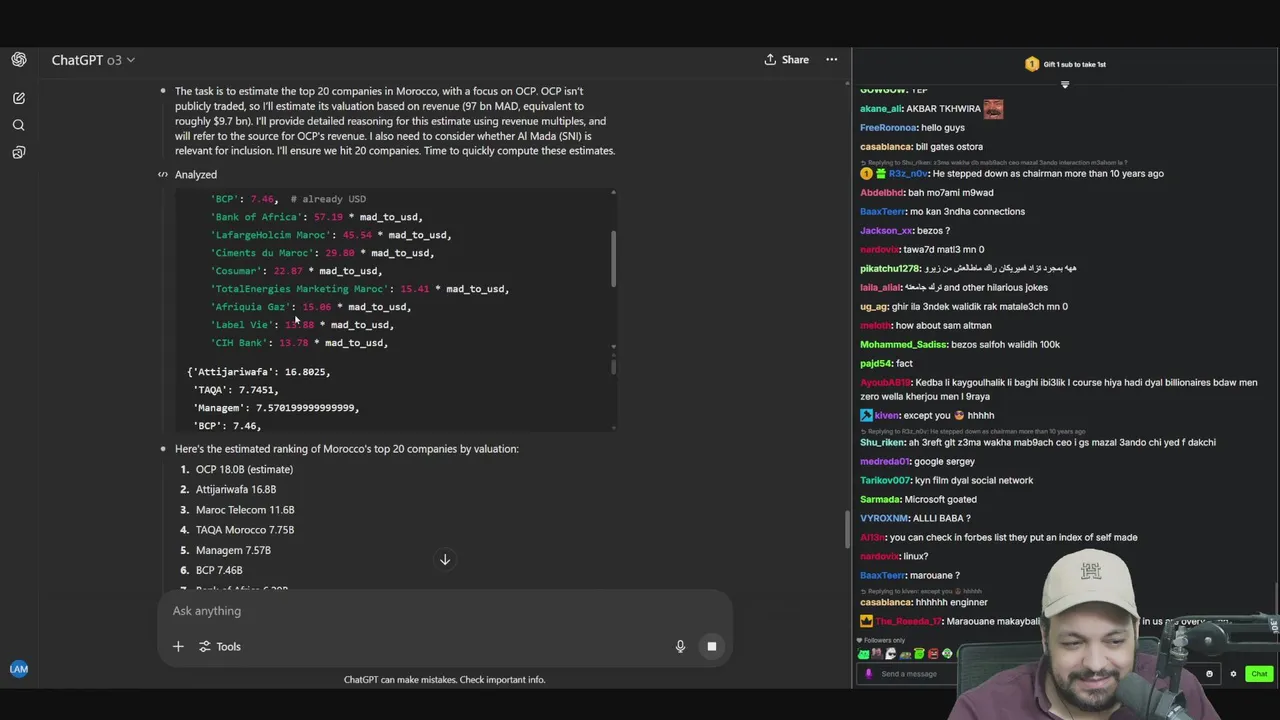Image resolution: width=1280 pixels, height=720 pixels.
Task: Click the 'Afriquia Gaz' code line
Action: [x=311, y=307]
